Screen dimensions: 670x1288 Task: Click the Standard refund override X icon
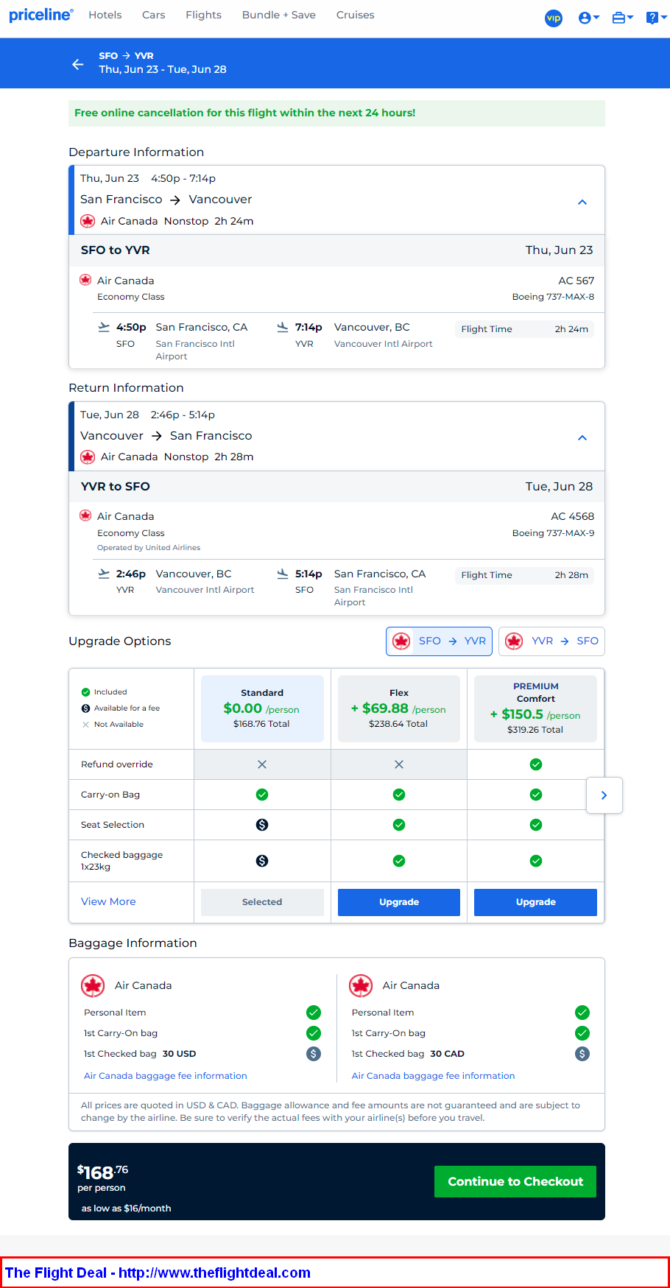click(262, 764)
